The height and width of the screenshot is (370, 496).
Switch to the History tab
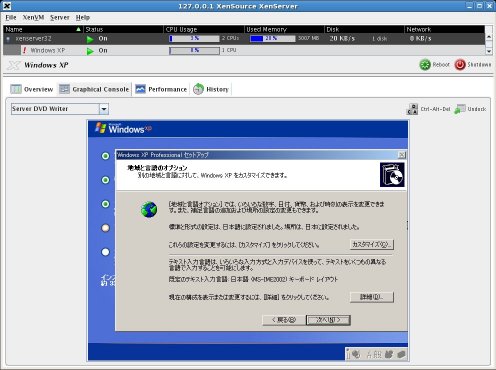pos(211,89)
